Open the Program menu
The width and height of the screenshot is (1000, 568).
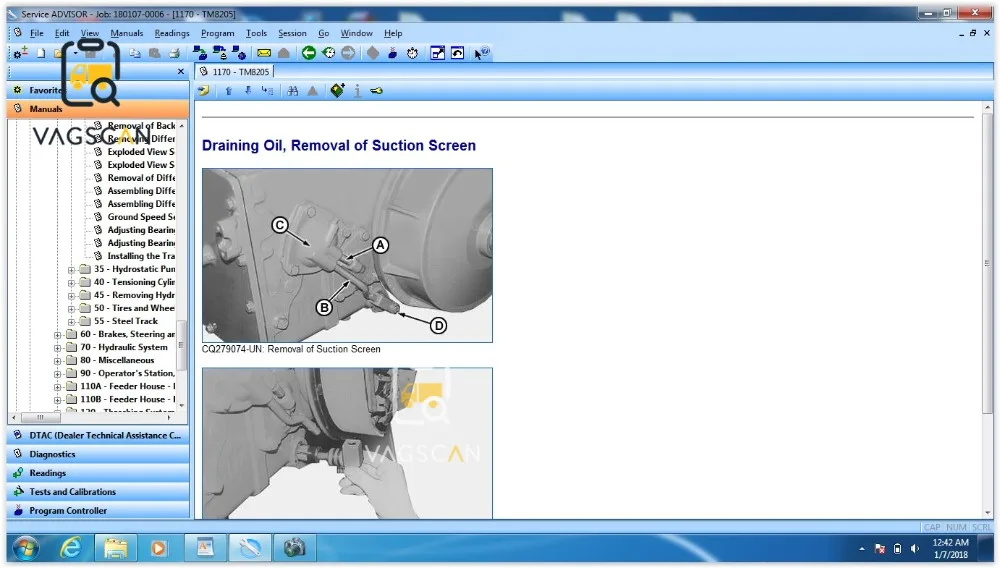pos(217,33)
